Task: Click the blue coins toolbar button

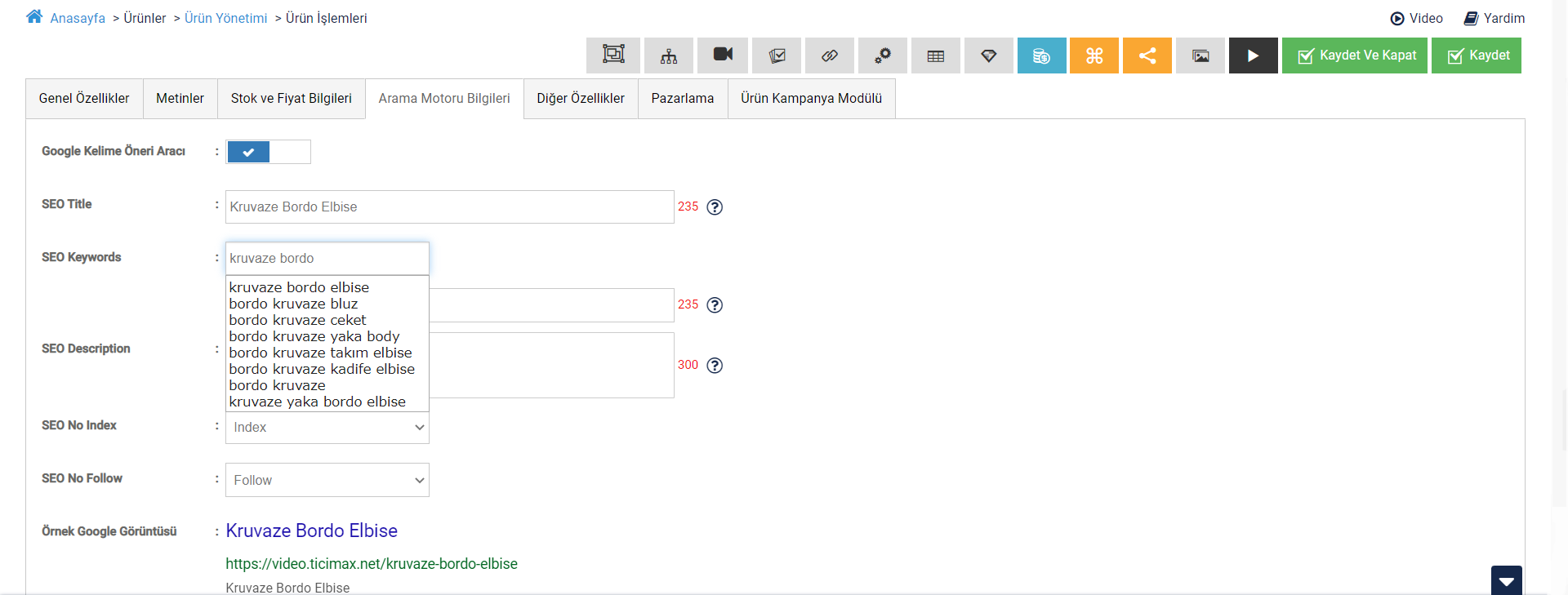Action: 1041,56
